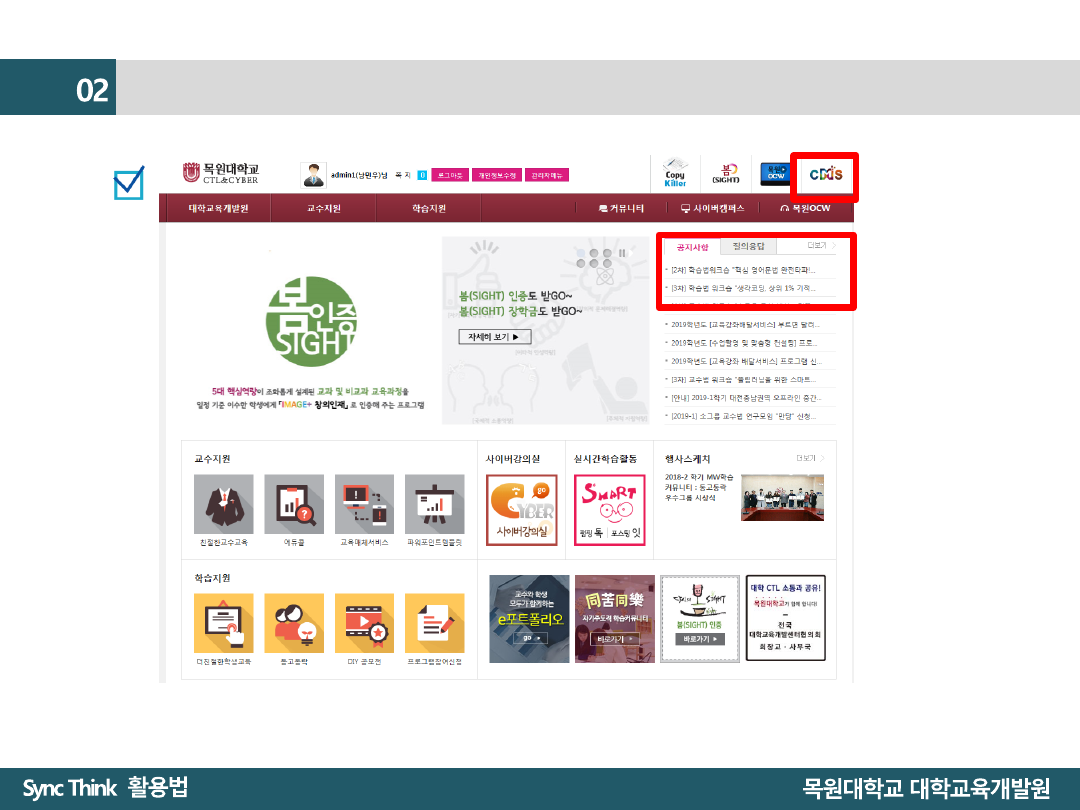
Task: Switch to the 질의응답 tab
Action: [747, 246]
